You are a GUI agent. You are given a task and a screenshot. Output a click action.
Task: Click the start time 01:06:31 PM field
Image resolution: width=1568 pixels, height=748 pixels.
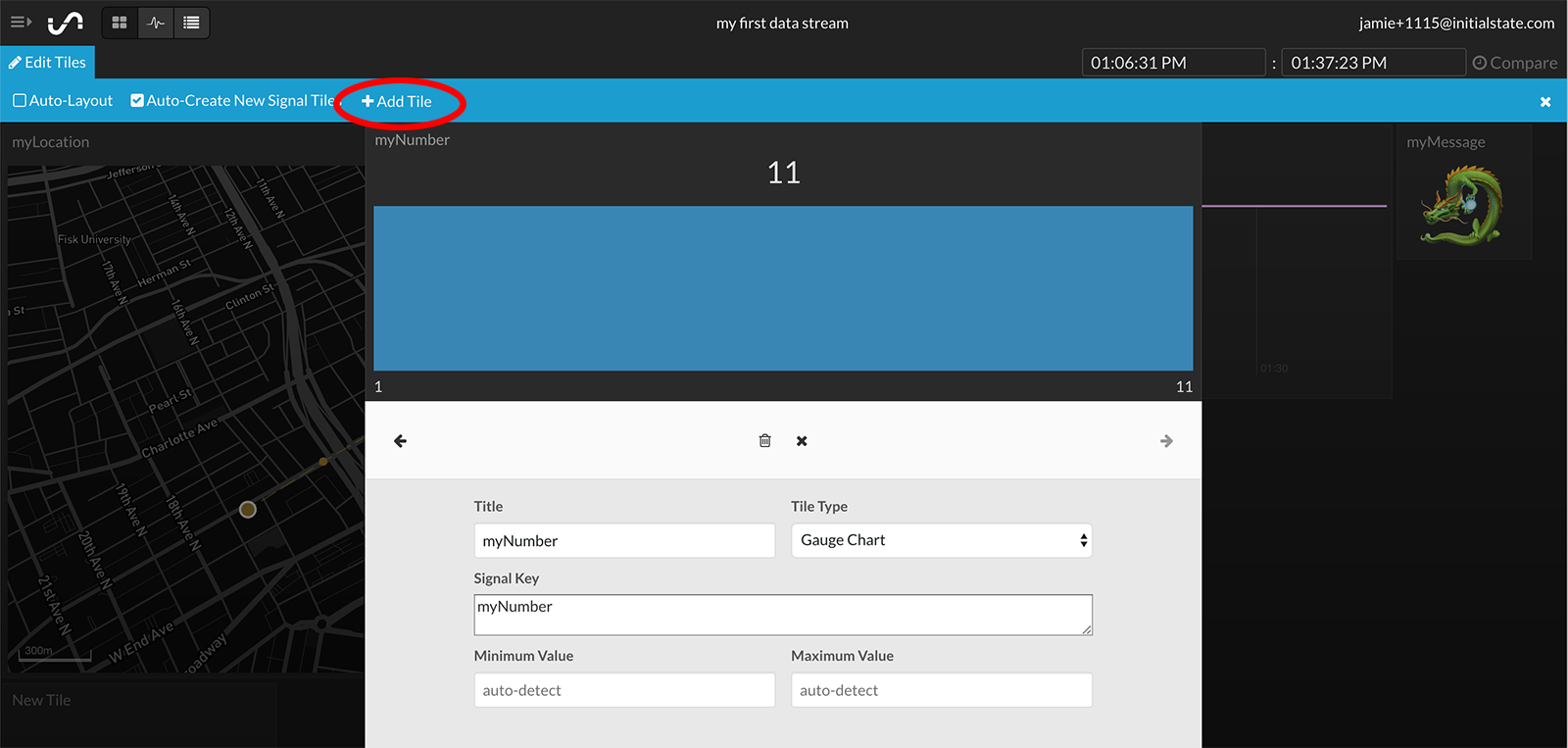coord(1173,63)
